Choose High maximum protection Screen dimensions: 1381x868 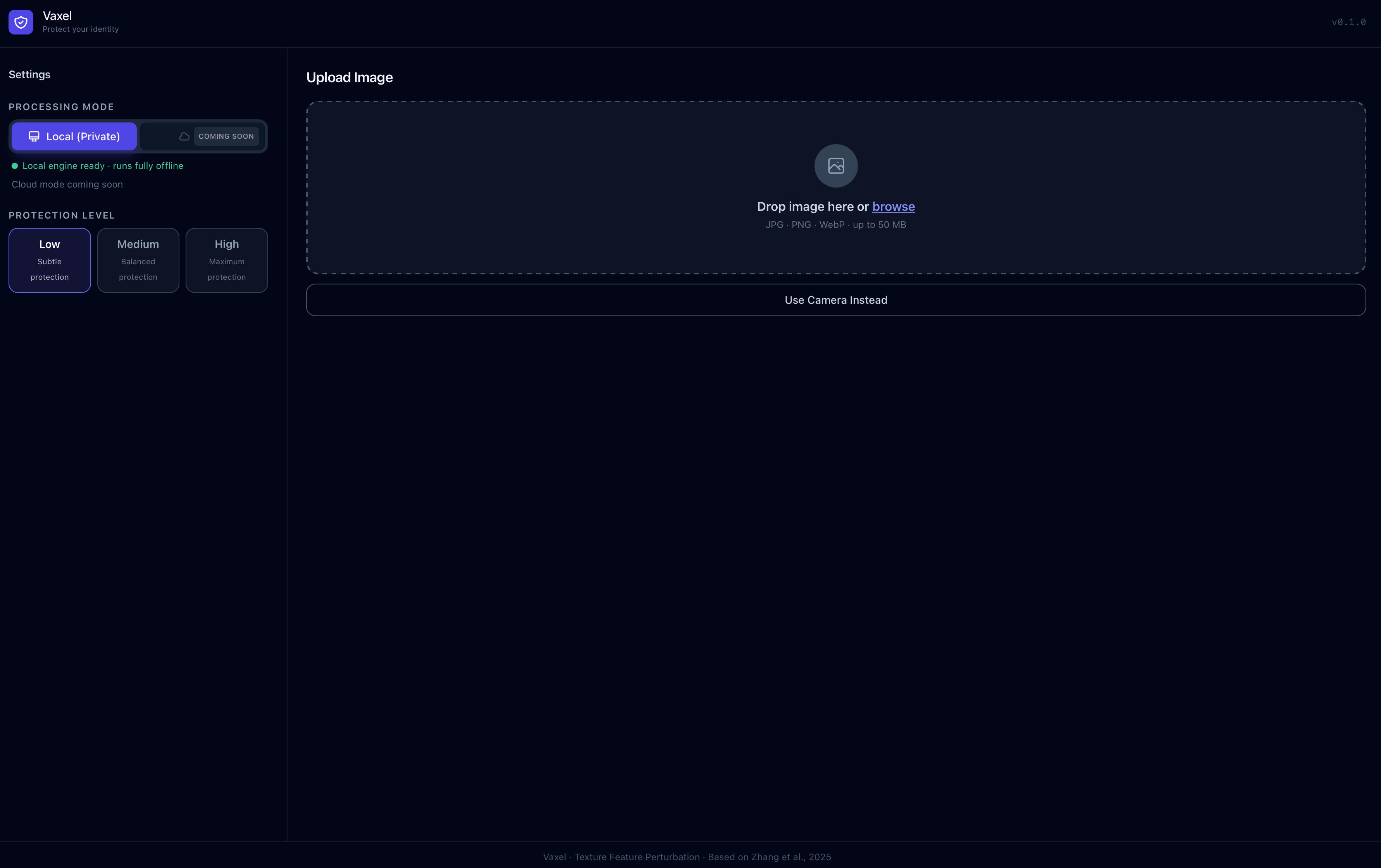227,260
